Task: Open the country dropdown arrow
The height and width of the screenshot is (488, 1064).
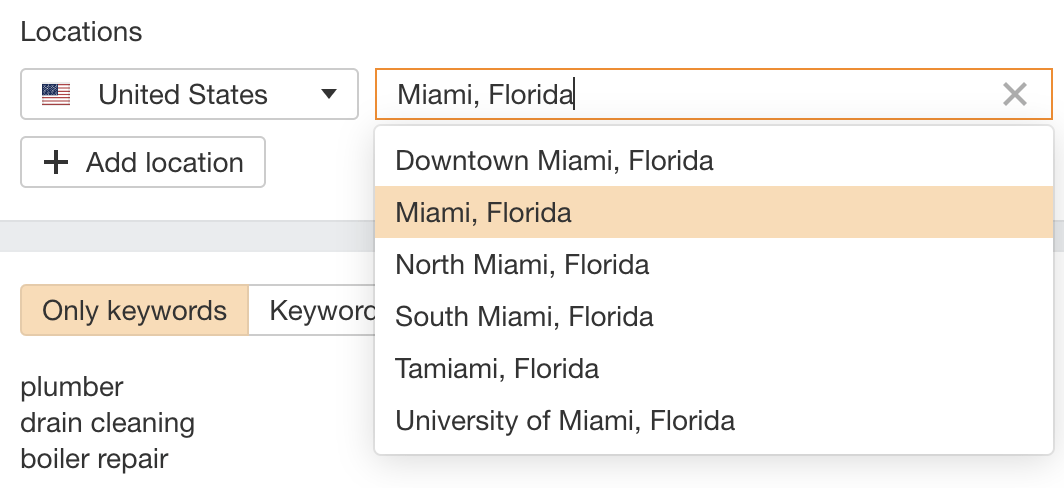Action: pos(328,94)
